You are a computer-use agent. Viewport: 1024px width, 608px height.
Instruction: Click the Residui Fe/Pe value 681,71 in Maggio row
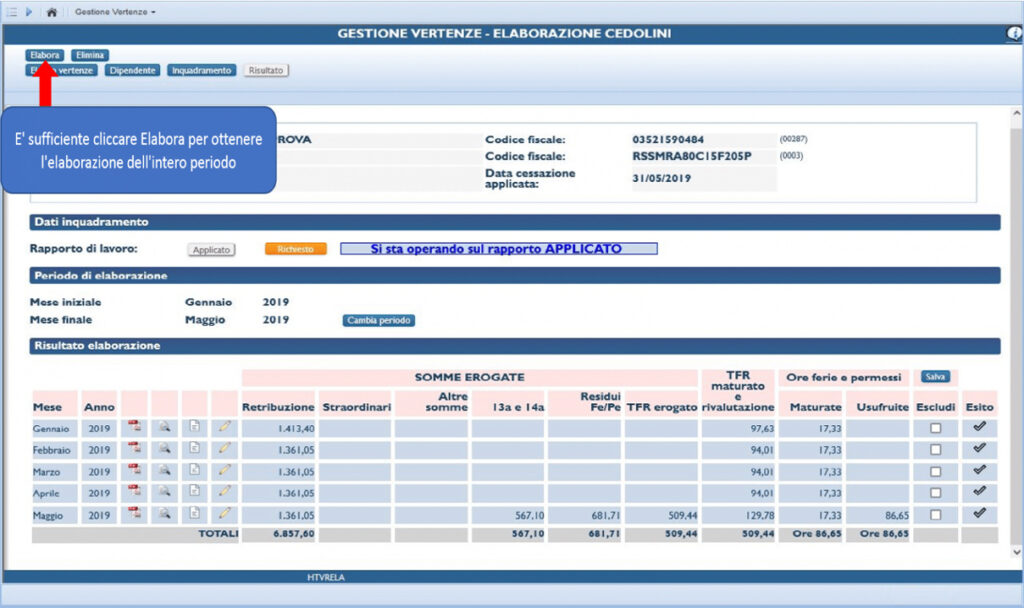click(605, 515)
